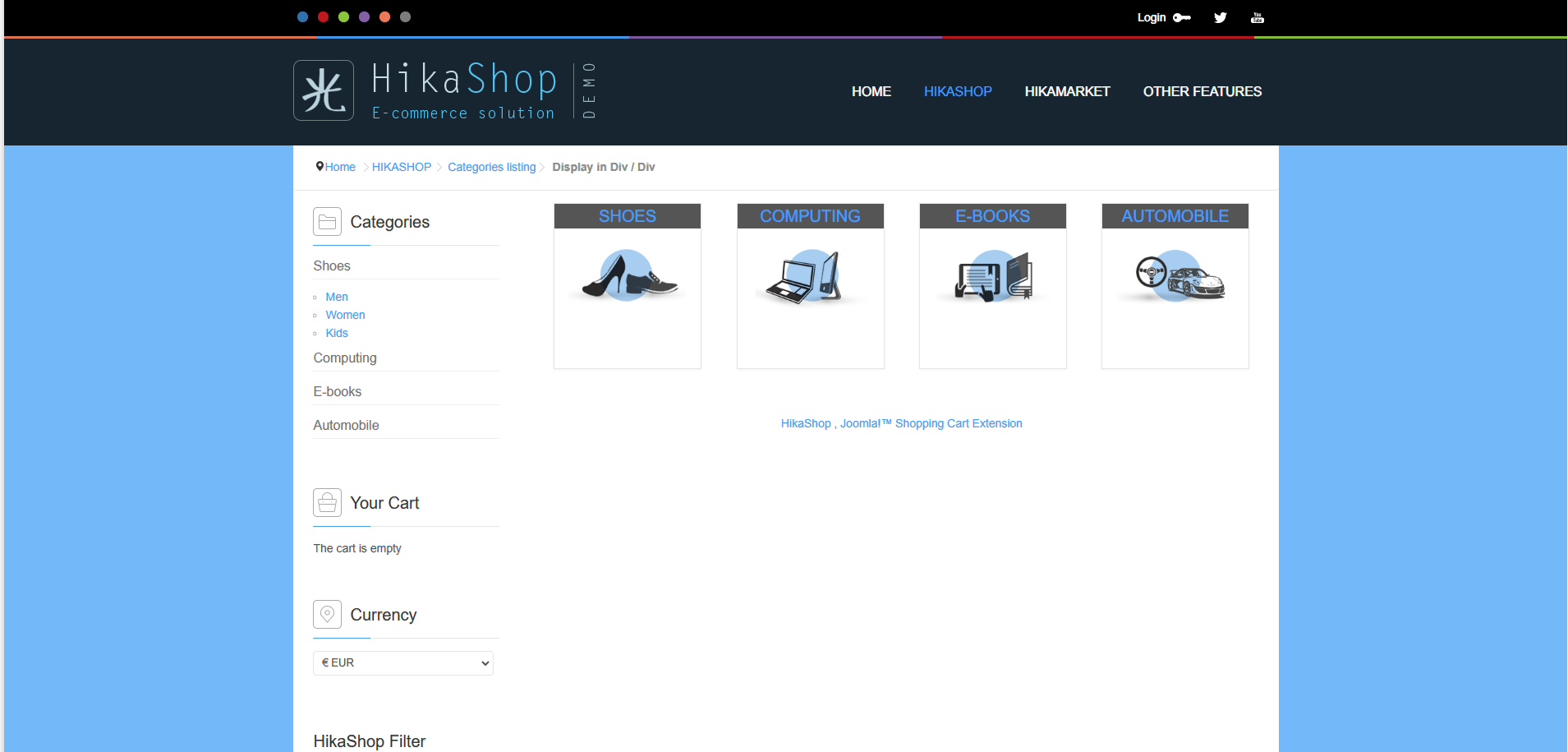Click the COMPUTING category tile title
Viewport: 1568px width, 752px height.
pos(810,216)
